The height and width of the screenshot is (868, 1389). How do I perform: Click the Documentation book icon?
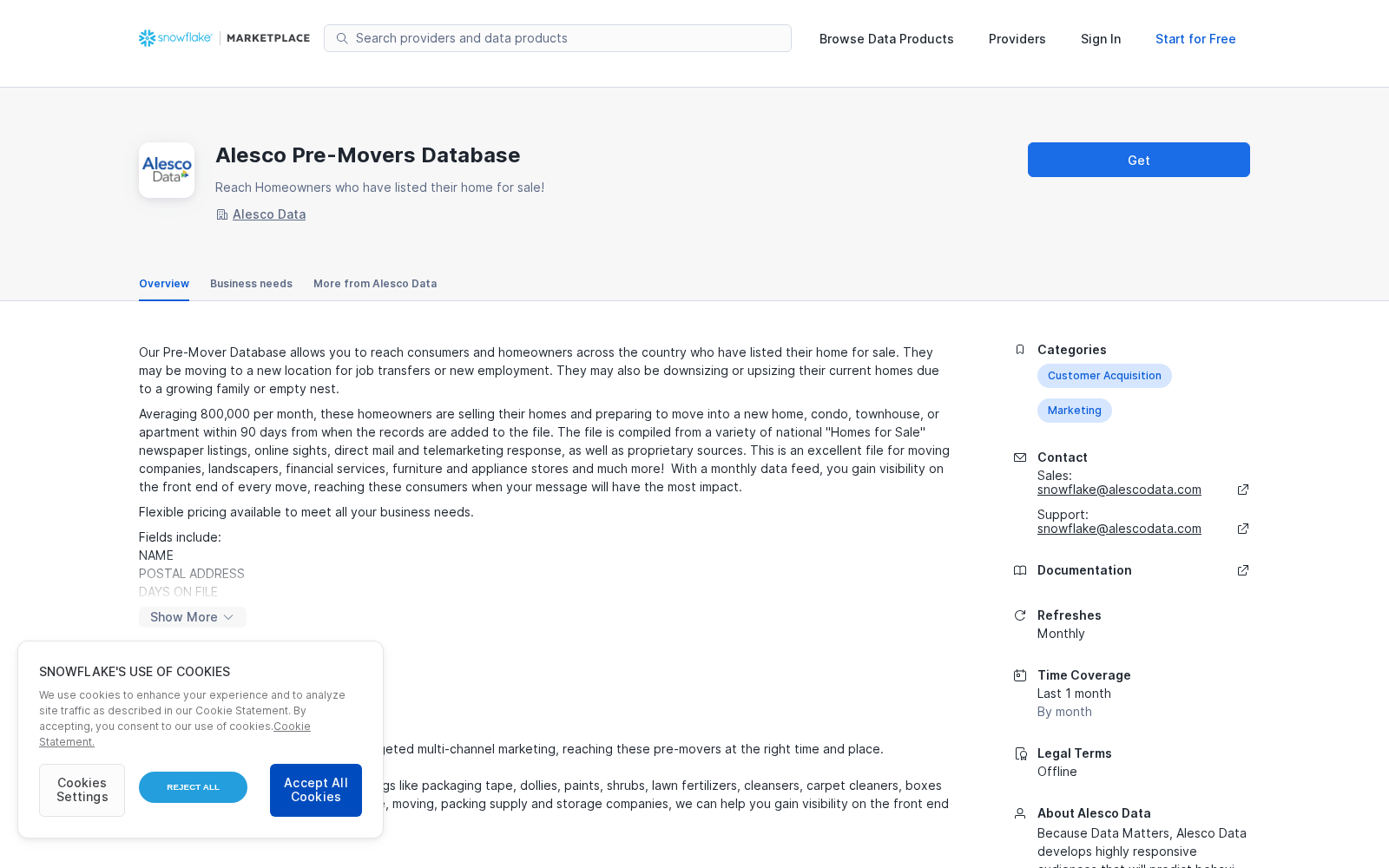pyautogui.click(x=1020, y=570)
